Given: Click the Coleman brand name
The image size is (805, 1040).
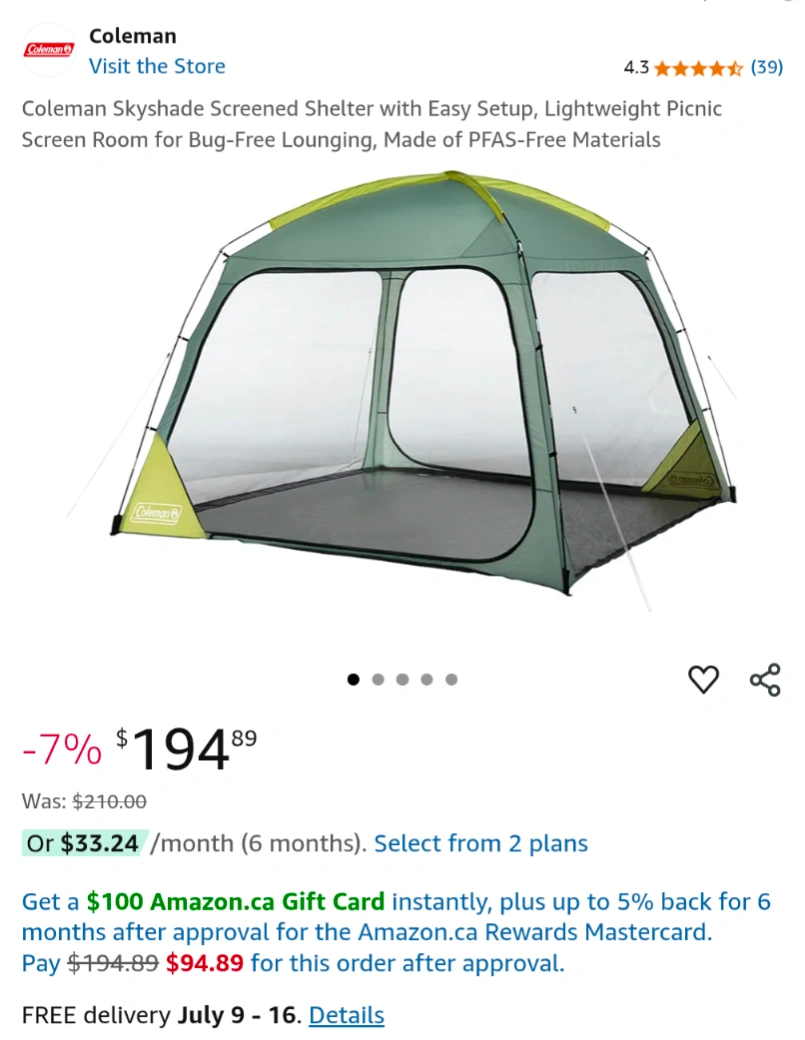Looking at the screenshot, I should (x=133, y=36).
